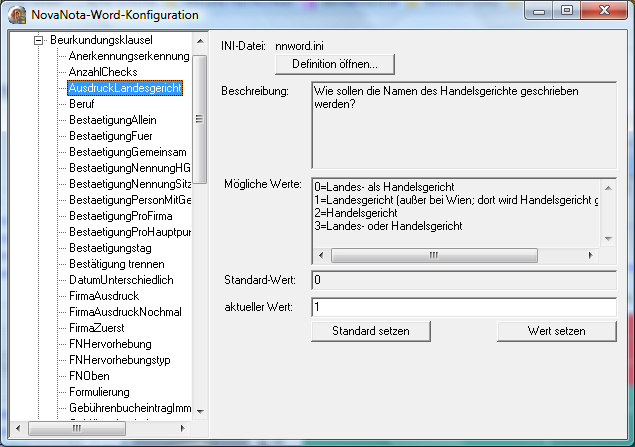Select Anerkennungserkennung in the tree

click(129, 56)
